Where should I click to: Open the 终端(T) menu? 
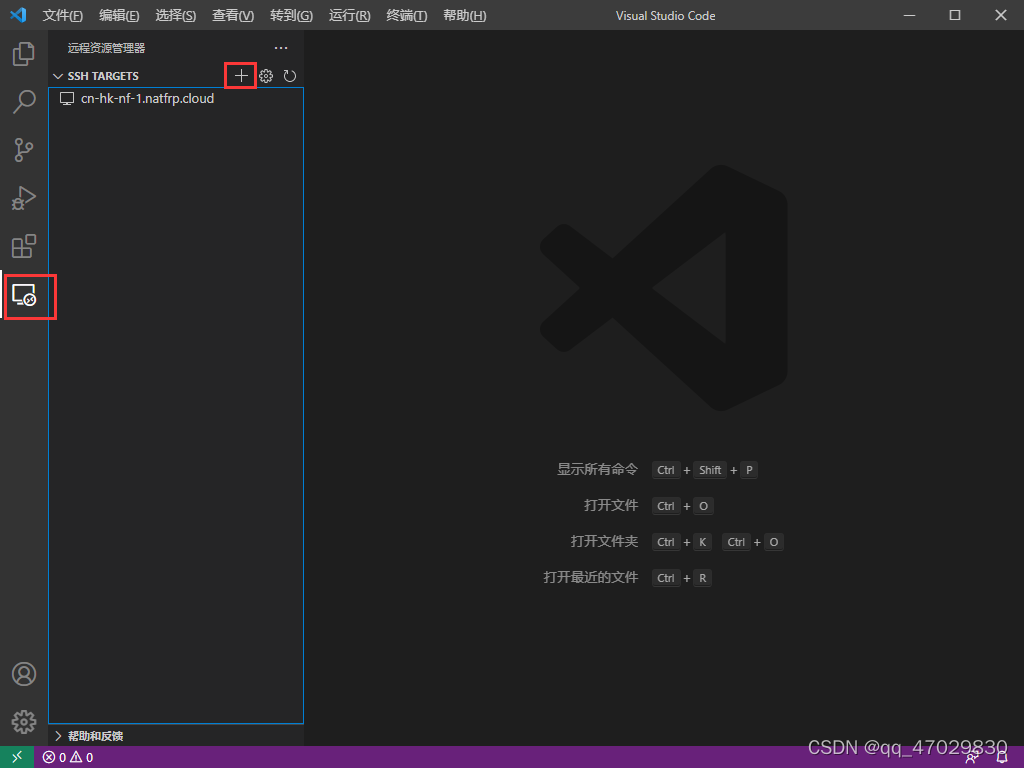pyautogui.click(x=406, y=15)
